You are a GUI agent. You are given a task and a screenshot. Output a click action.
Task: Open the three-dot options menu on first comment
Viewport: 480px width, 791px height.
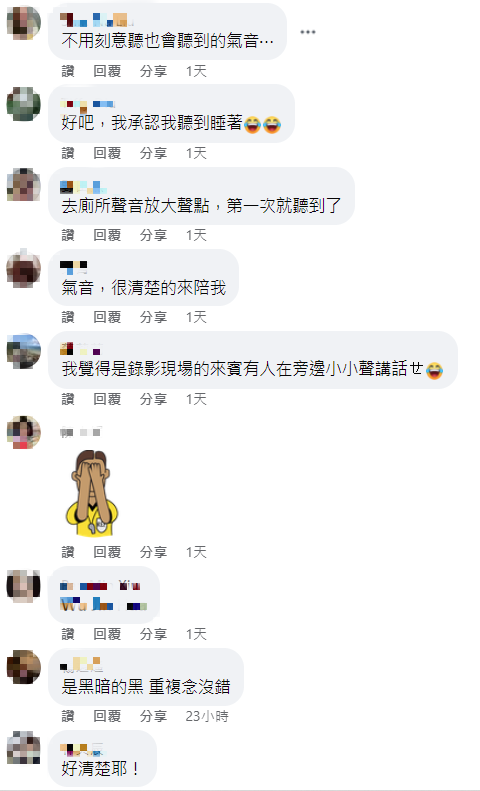(308, 32)
